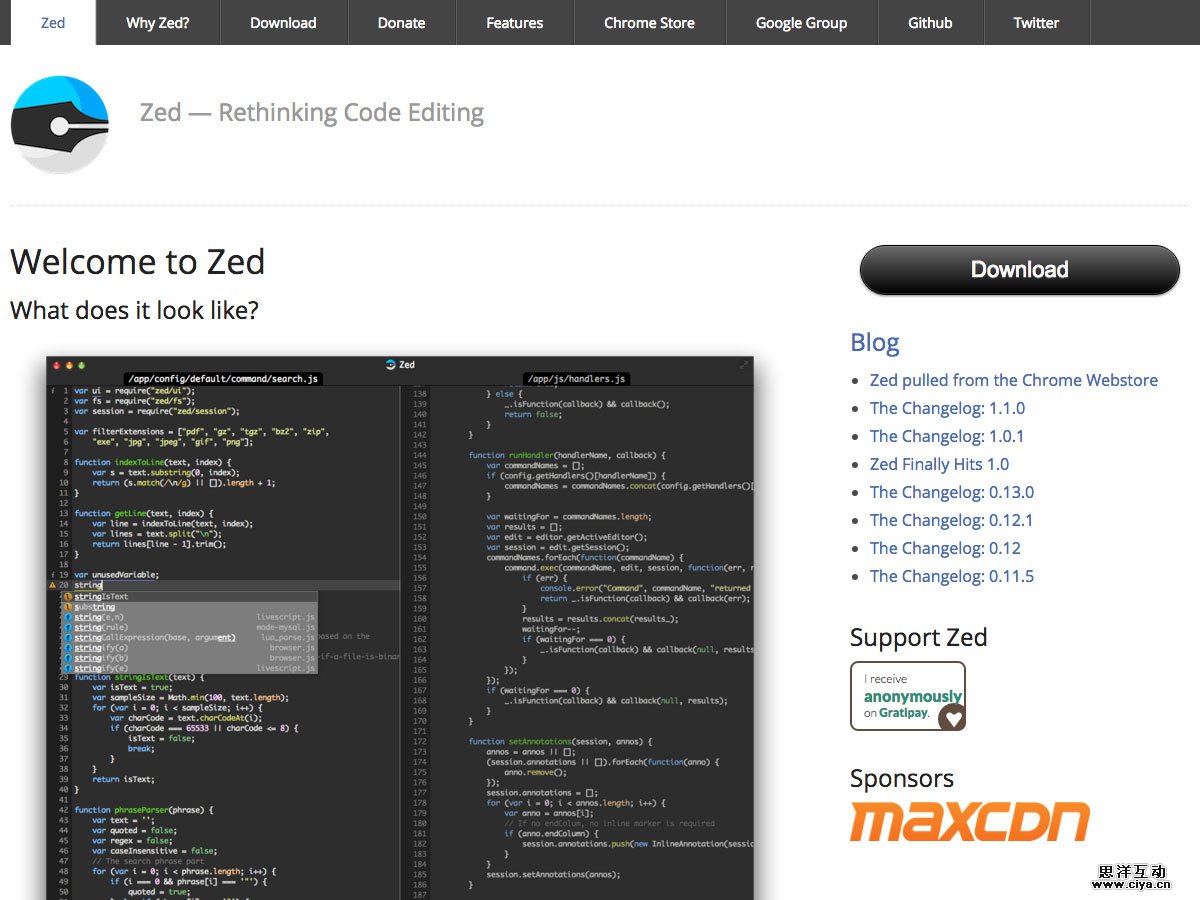Click the MaxCDN sponsor logo
Screen dimensions: 1200x900
[x=970, y=822]
